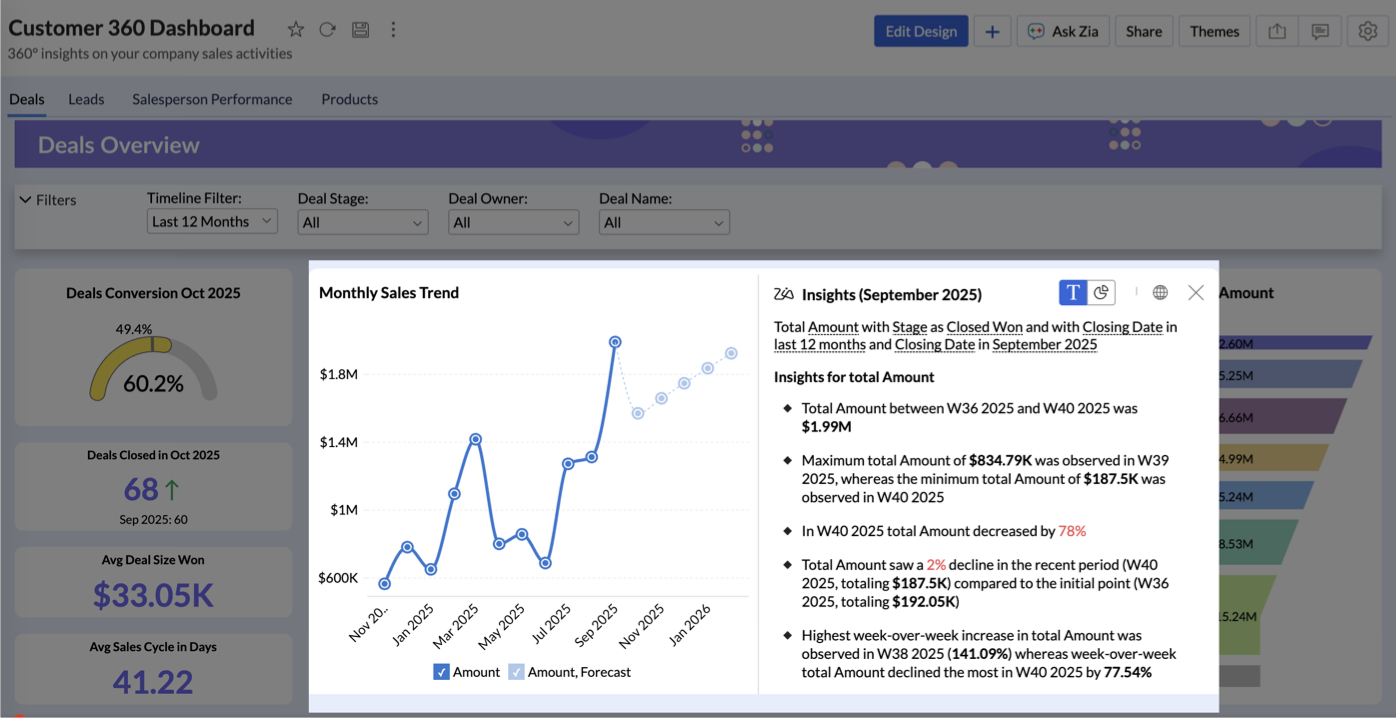Open the three-dot more options menu

point(393,30)
